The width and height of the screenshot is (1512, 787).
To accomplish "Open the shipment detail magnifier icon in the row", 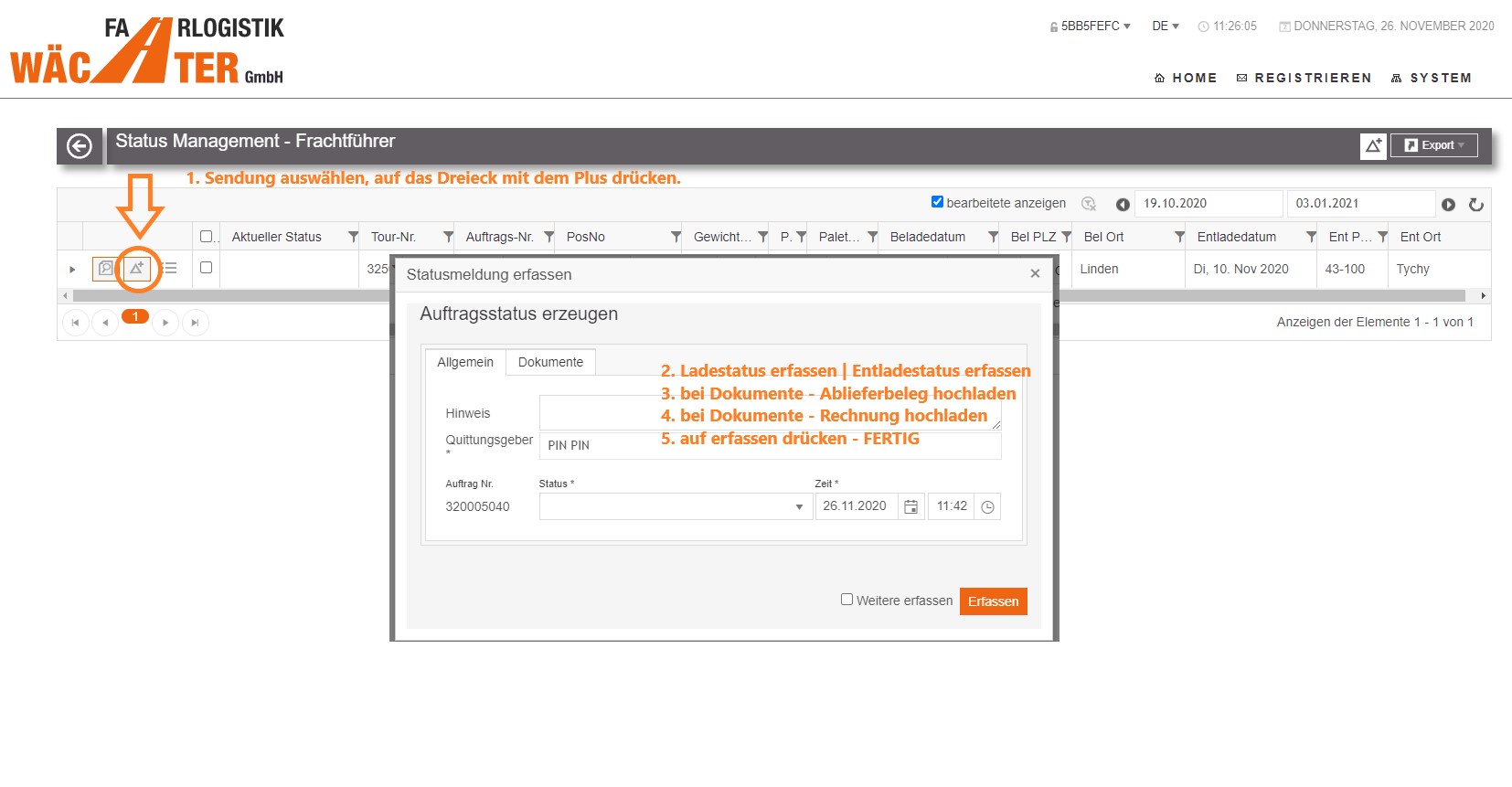I will click(106, 269).
